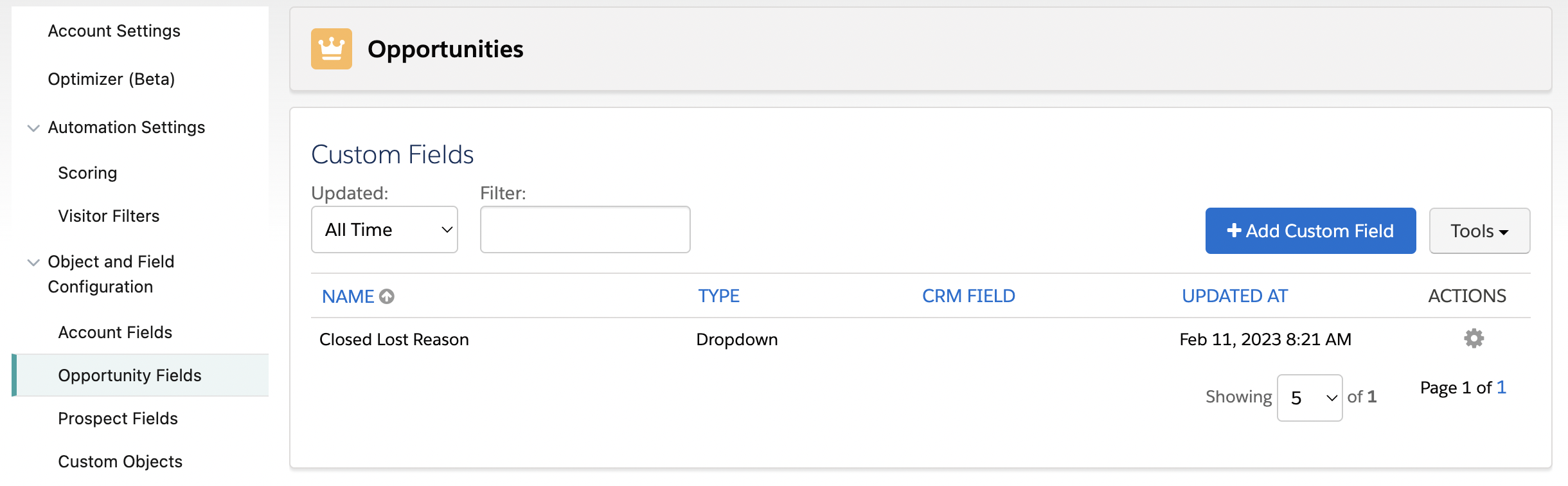
Task: Click into the Filter text field
Action: tap(585, 230)
